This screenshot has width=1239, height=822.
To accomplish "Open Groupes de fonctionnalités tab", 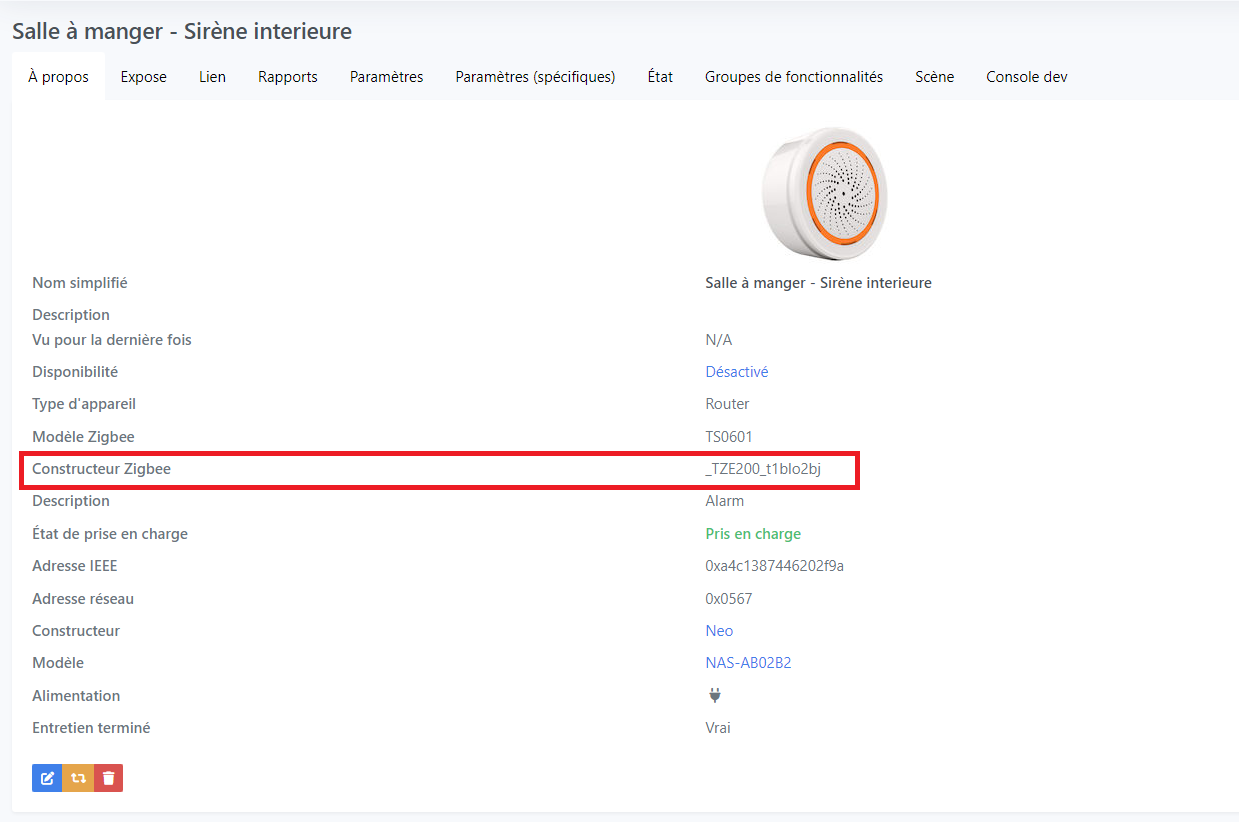I will [x=794, y=77].
